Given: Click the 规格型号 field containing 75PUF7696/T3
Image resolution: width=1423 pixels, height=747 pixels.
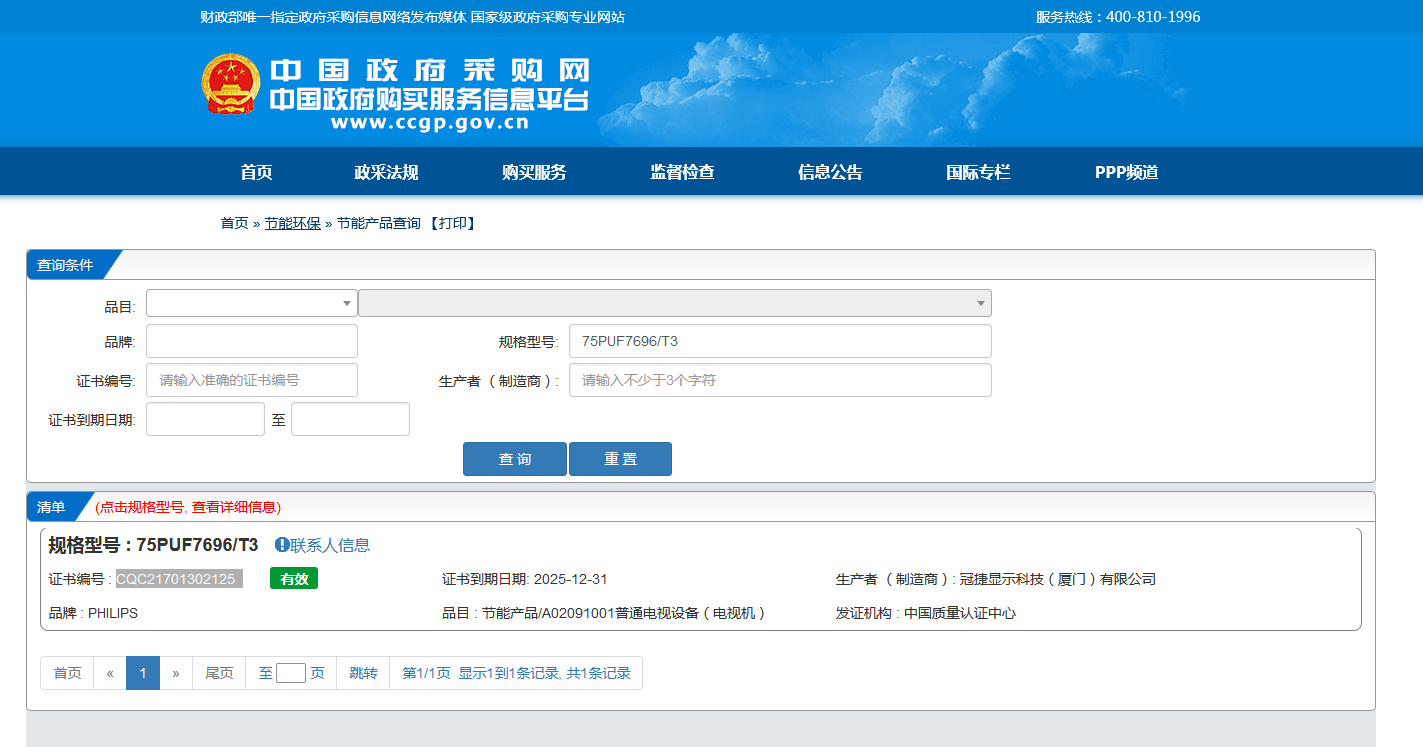Looking at the screenshot, I should pyautogui.click(x=780, y=341).
